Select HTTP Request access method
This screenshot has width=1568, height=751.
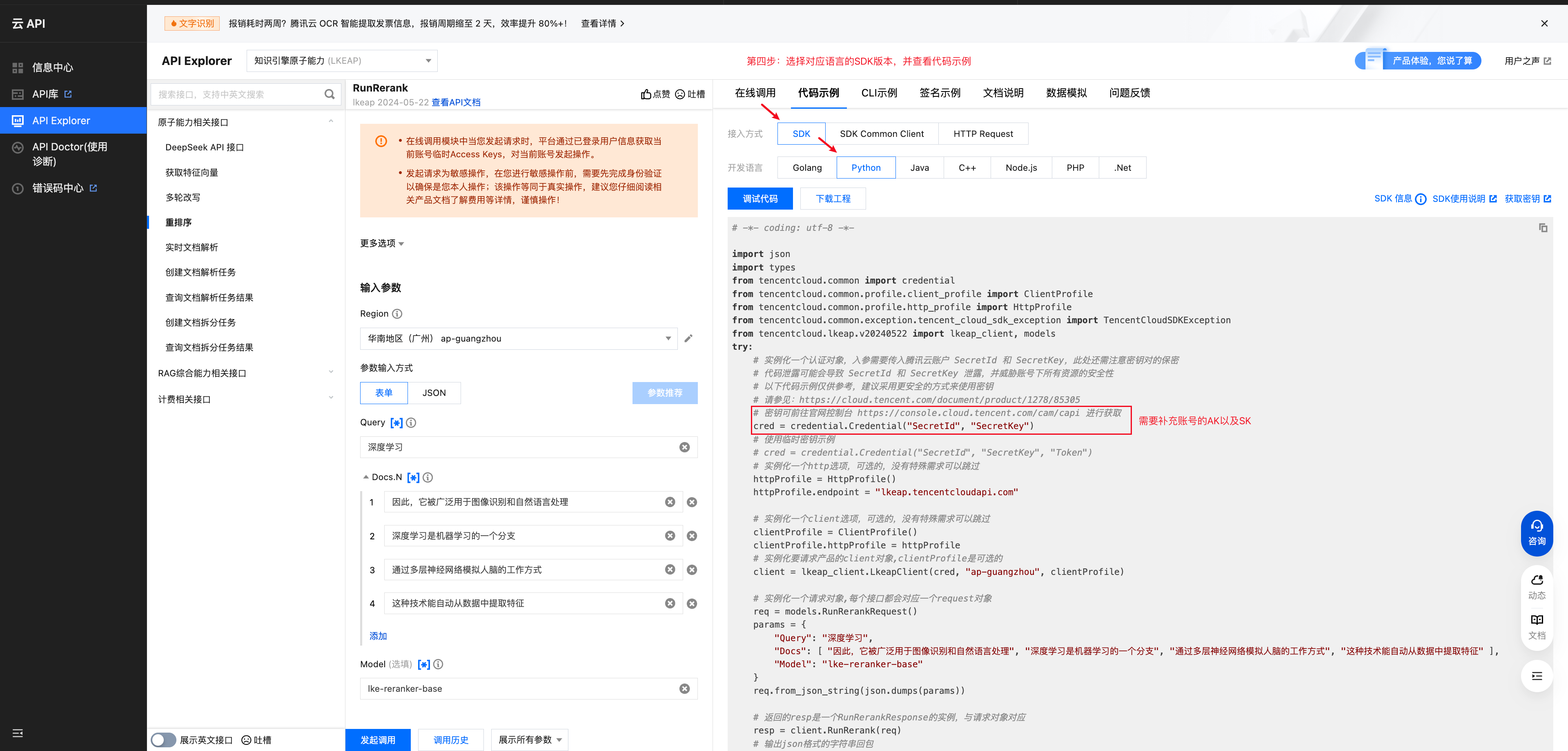pos(983,134)
